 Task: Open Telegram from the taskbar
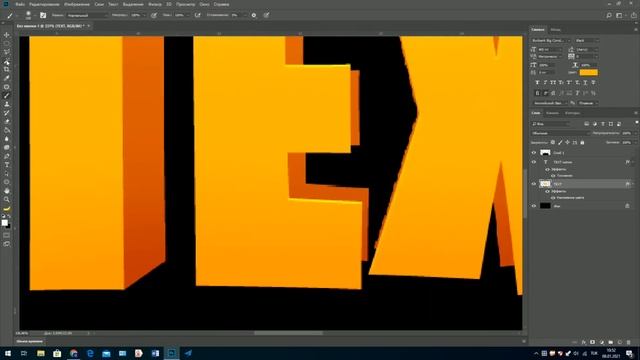pyautogui.click(x=188, y=353)
